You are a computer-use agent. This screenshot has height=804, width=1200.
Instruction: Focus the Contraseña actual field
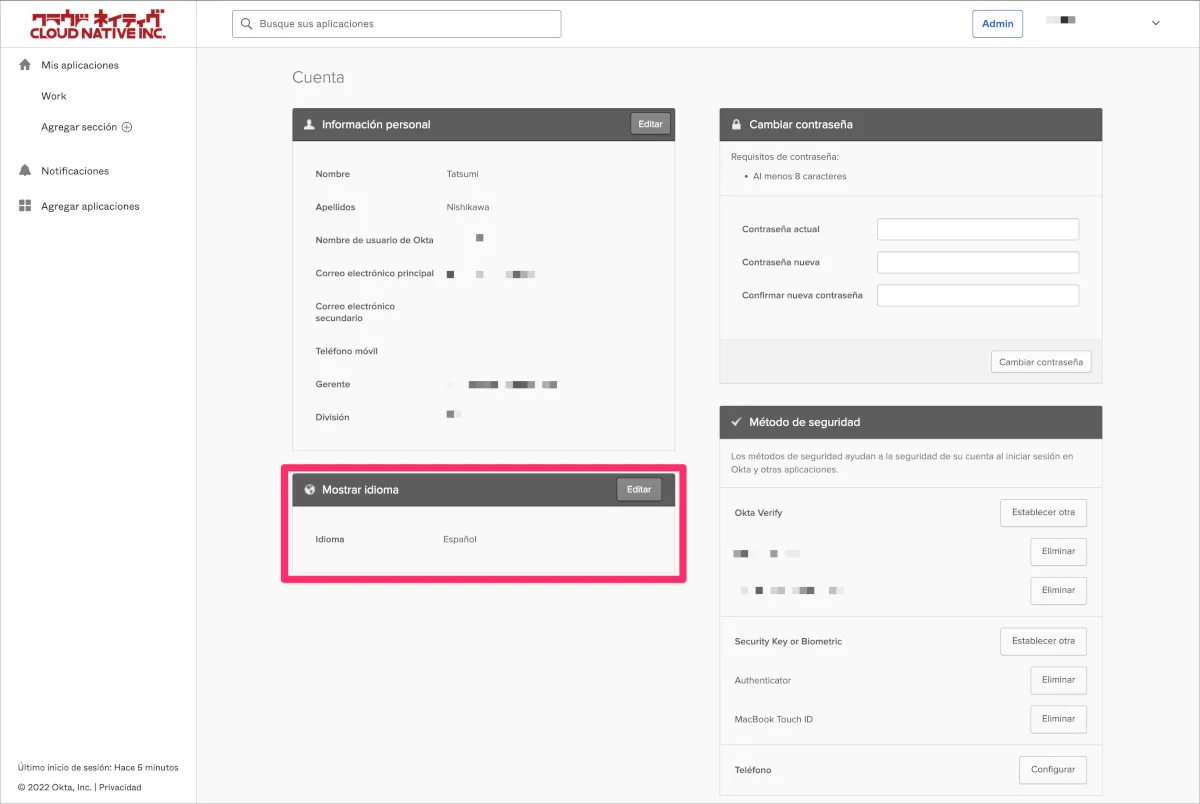(977, 229)
